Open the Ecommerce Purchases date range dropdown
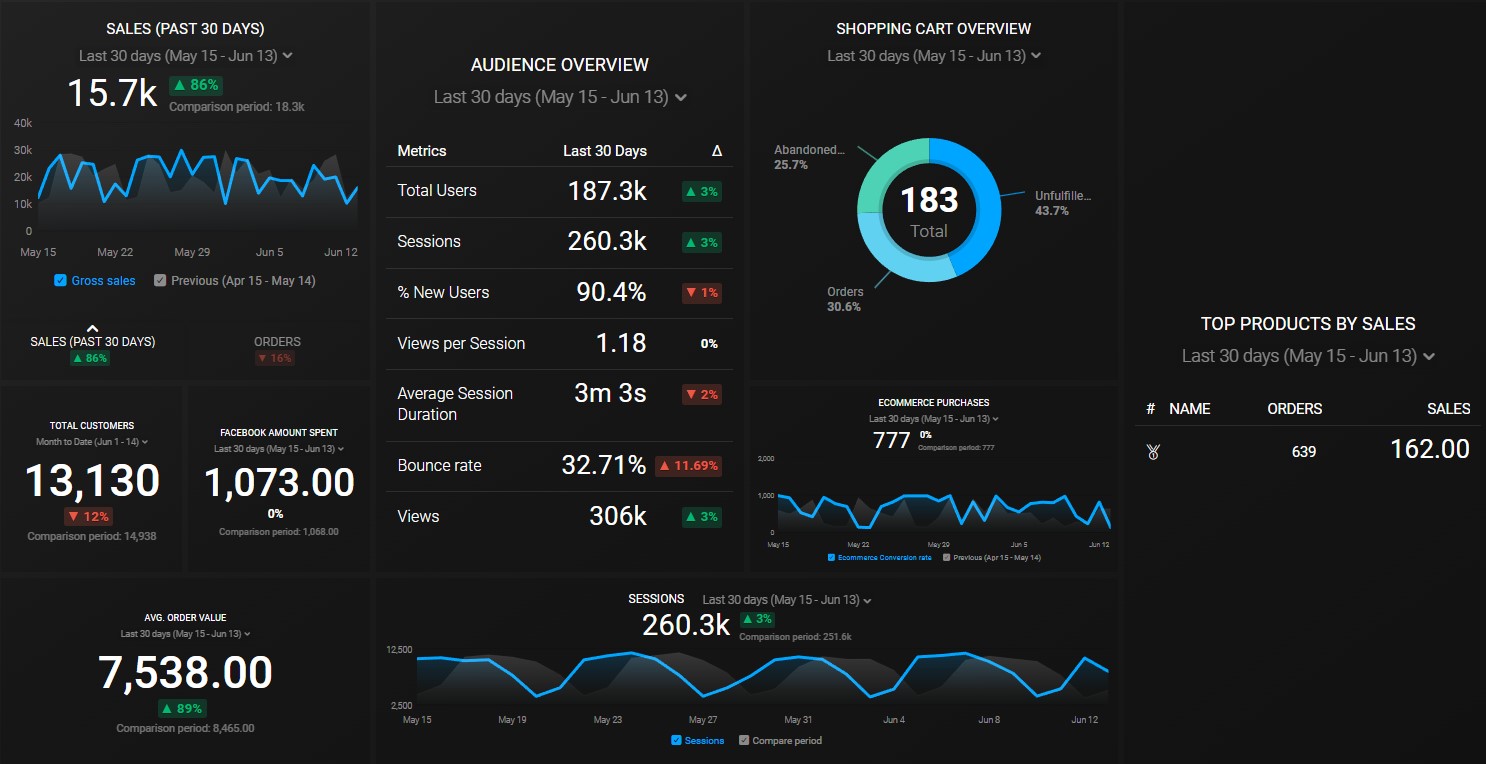 click(x=934, y=419)
